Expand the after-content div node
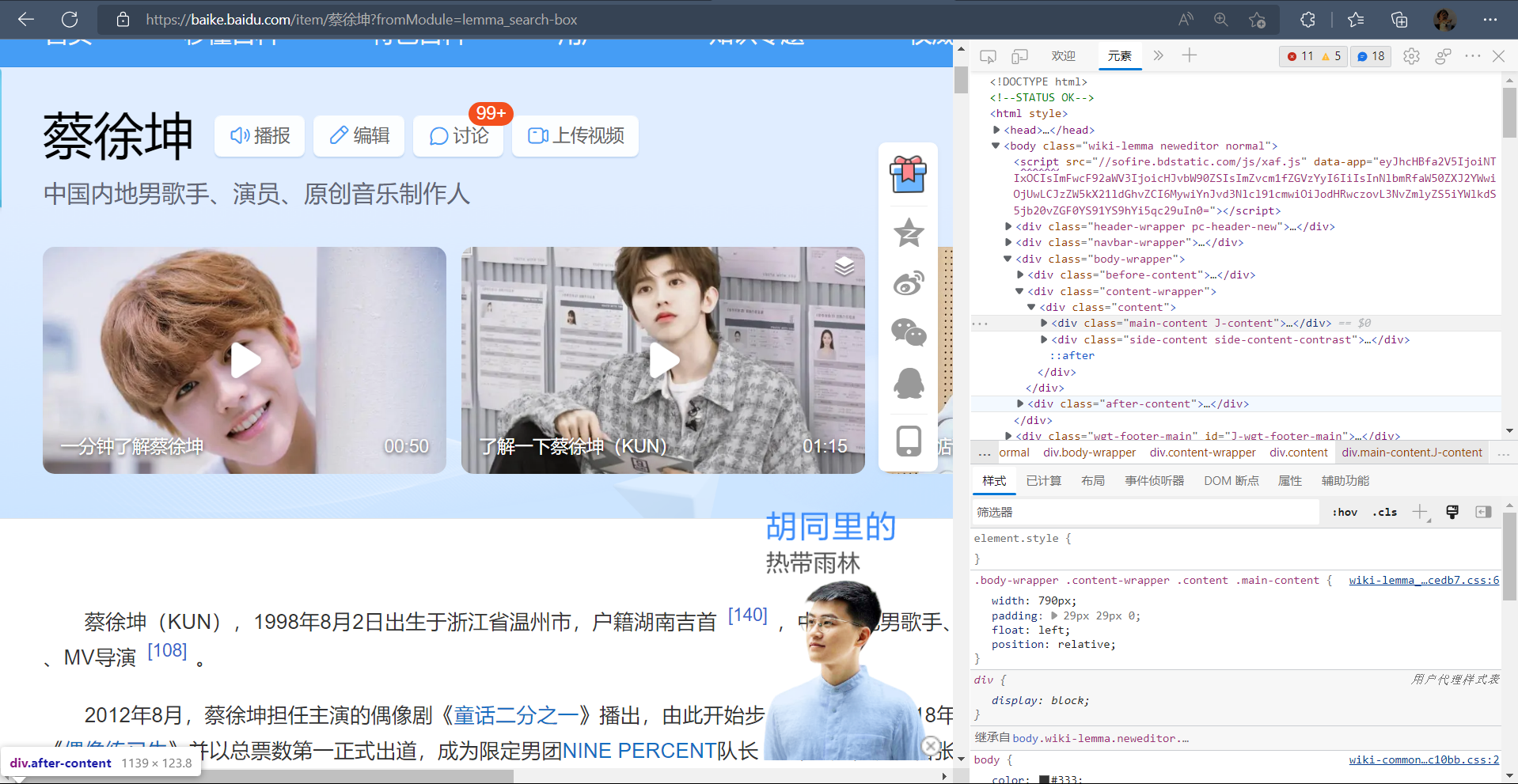 tap(1020, 403)
